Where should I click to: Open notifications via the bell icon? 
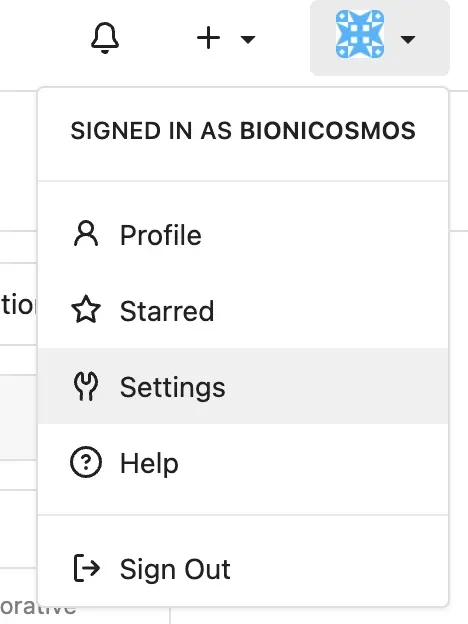(x=105, y=38)
